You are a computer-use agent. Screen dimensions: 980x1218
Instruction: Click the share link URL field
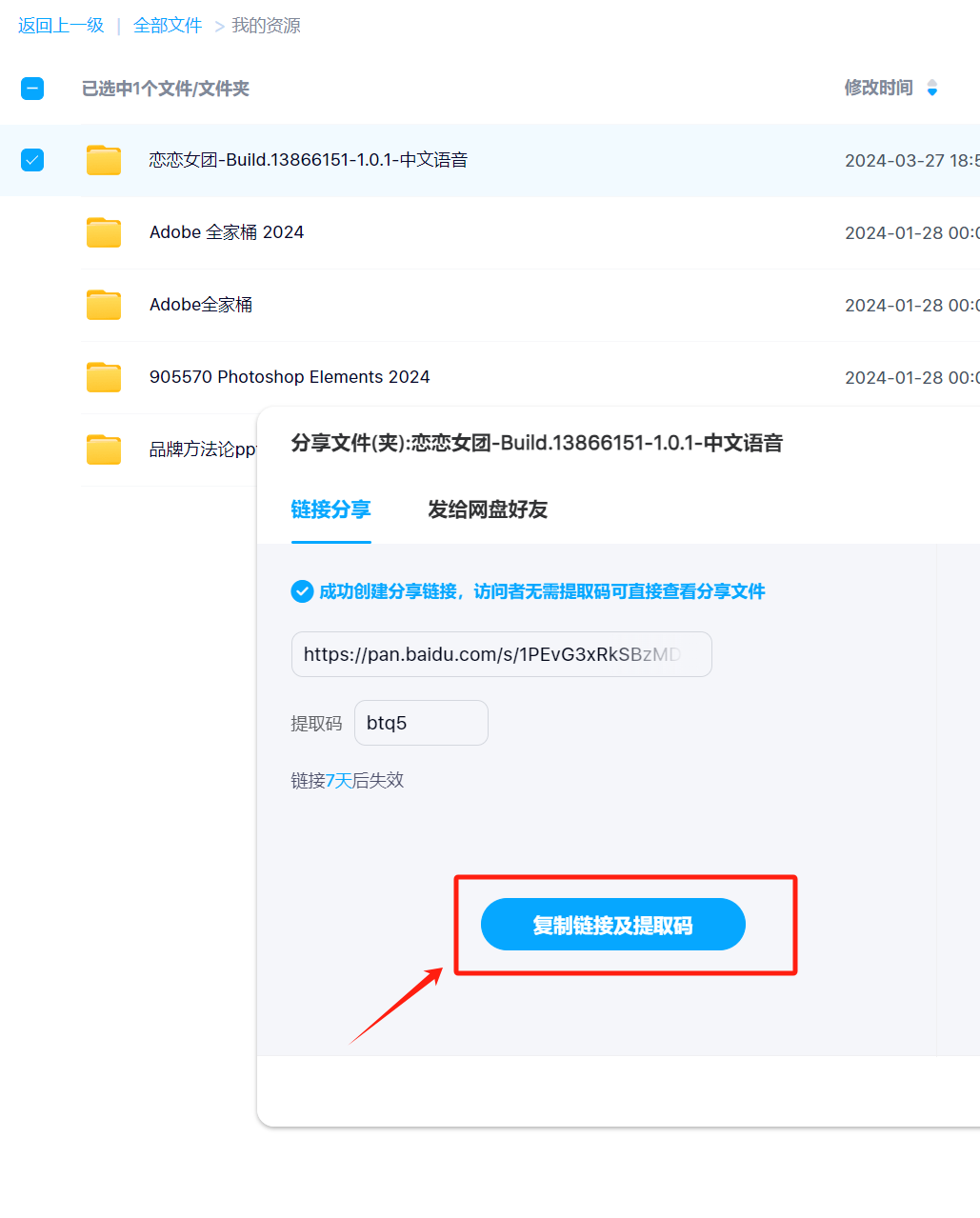[502, 654]
